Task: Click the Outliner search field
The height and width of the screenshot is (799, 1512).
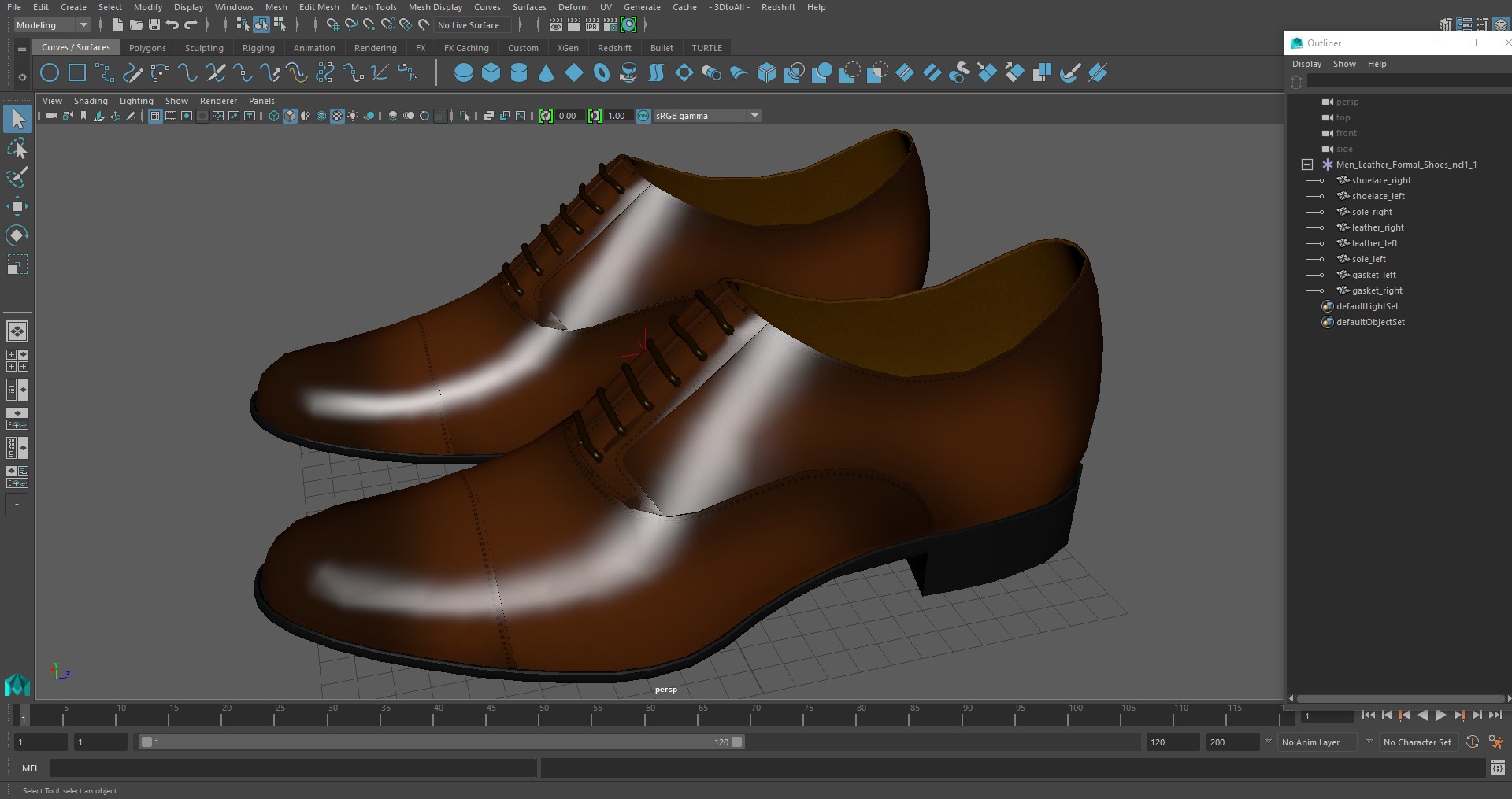Action: point(1410,82)
